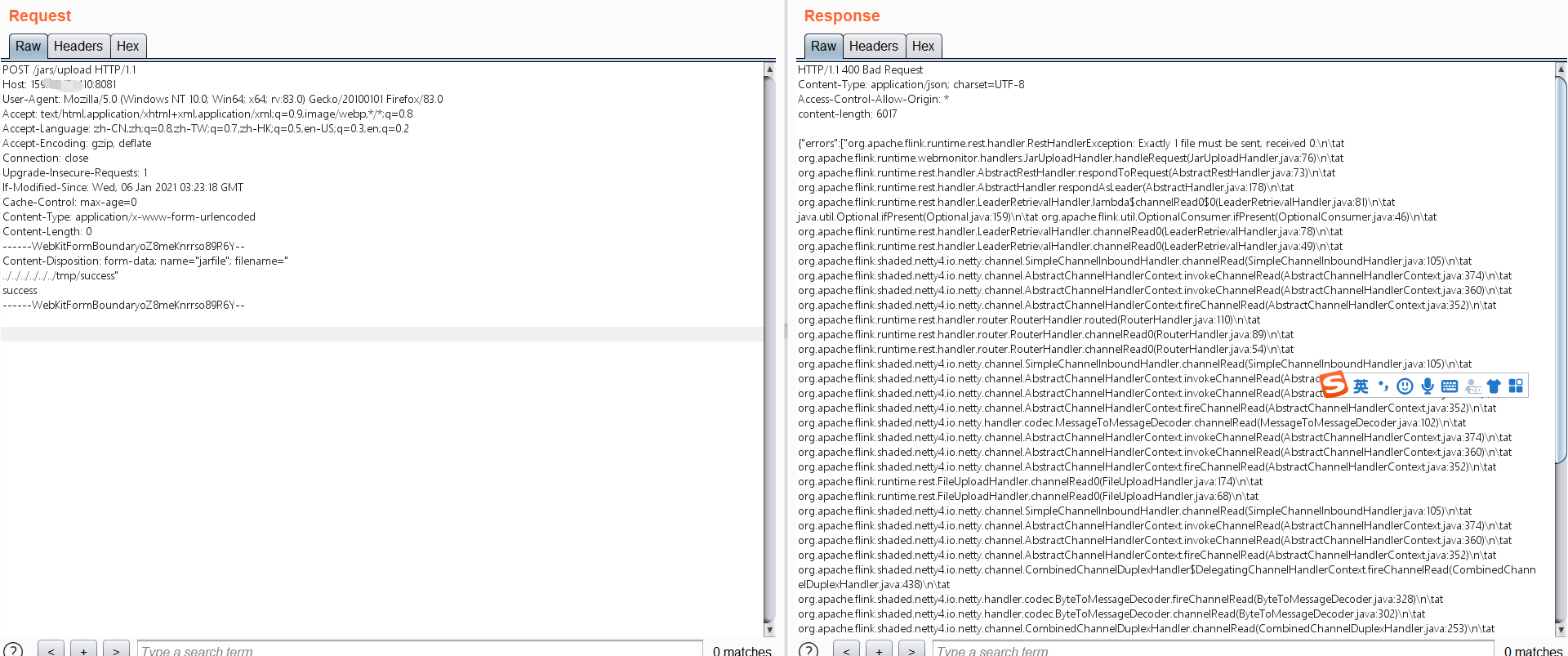This screenshot has height=656, width=1568.
Task: Click the '../../../../../../tmp/success"' filename line
Action: click(60, 276)
